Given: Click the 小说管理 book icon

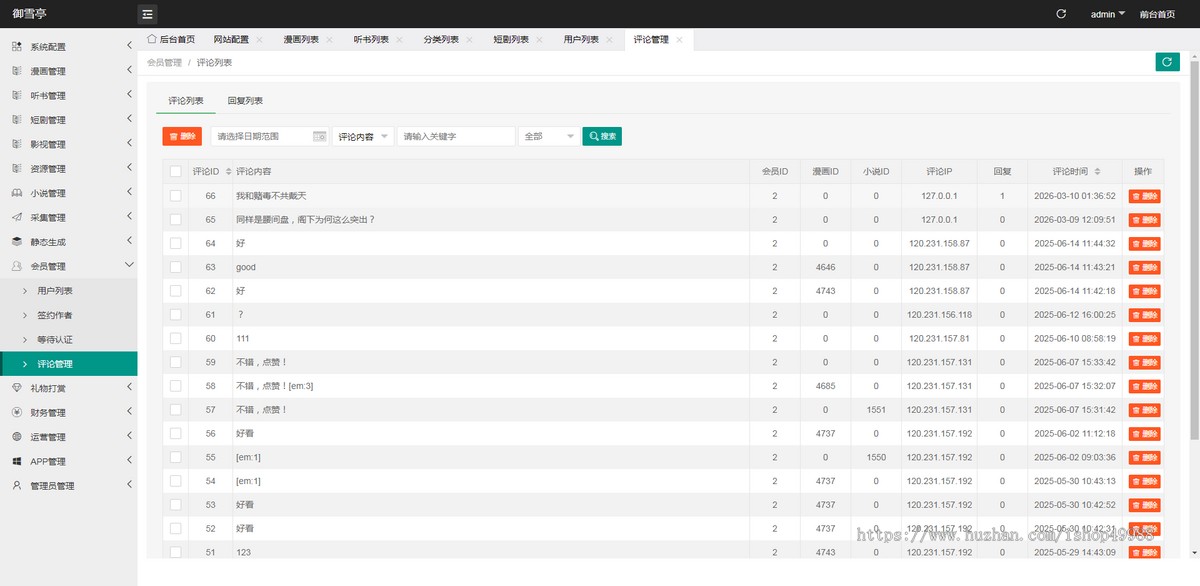Looking at the screenshot, I should click(x=17, y=193).
